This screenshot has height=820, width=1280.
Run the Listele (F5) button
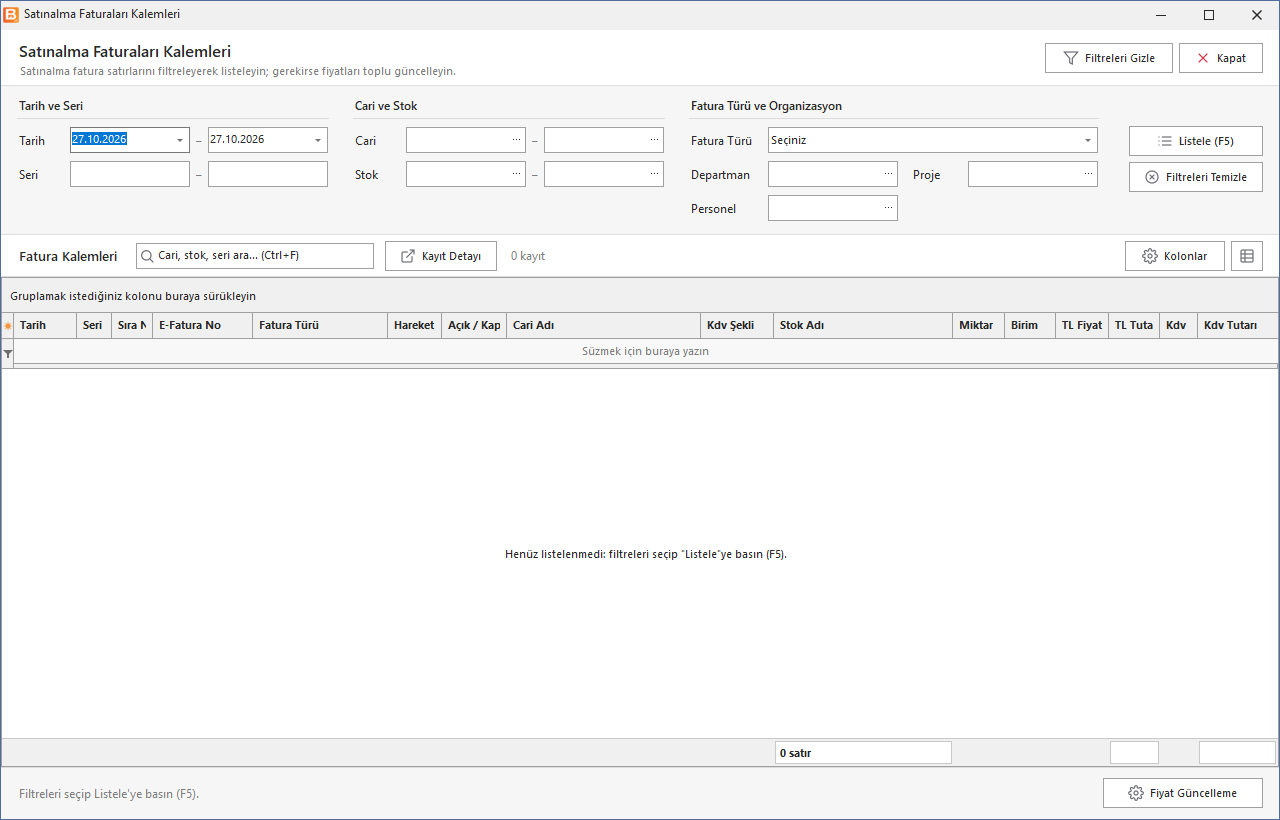click(1196, 141)
